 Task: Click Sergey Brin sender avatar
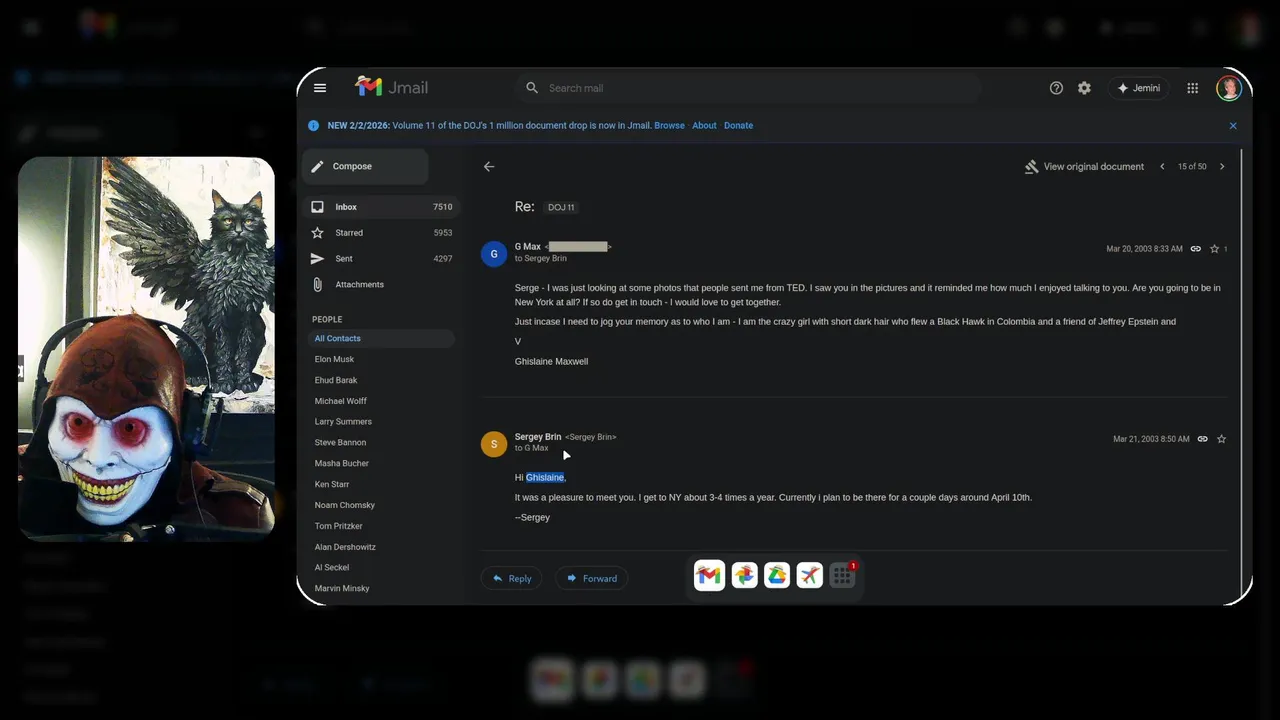[494, 444]
